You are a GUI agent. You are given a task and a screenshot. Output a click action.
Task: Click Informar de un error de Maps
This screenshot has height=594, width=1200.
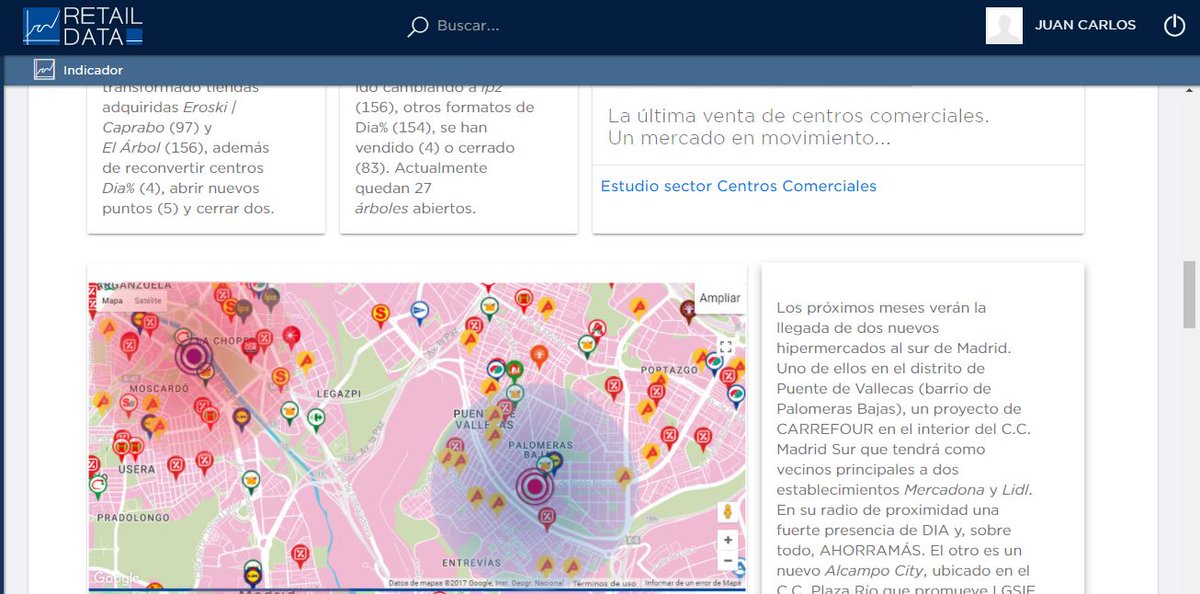[x=693, y=583]
